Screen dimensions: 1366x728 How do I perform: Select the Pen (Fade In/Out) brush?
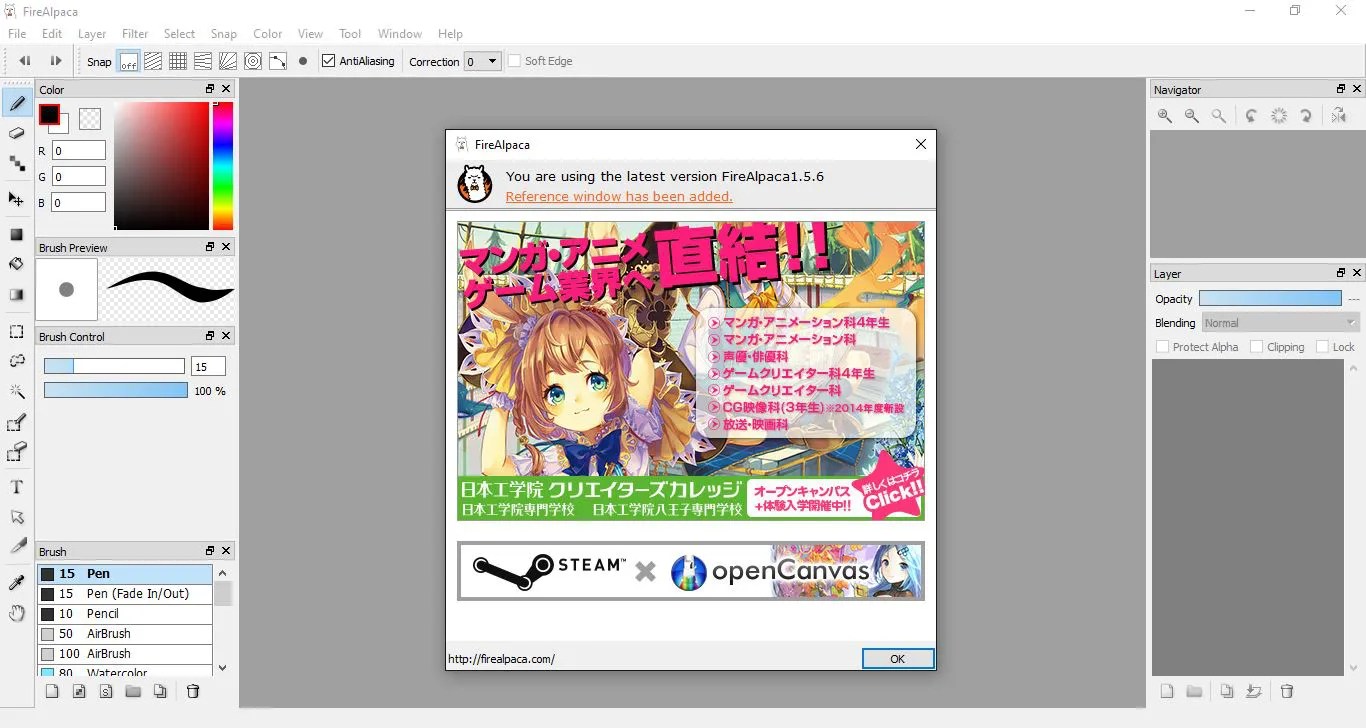125,594
